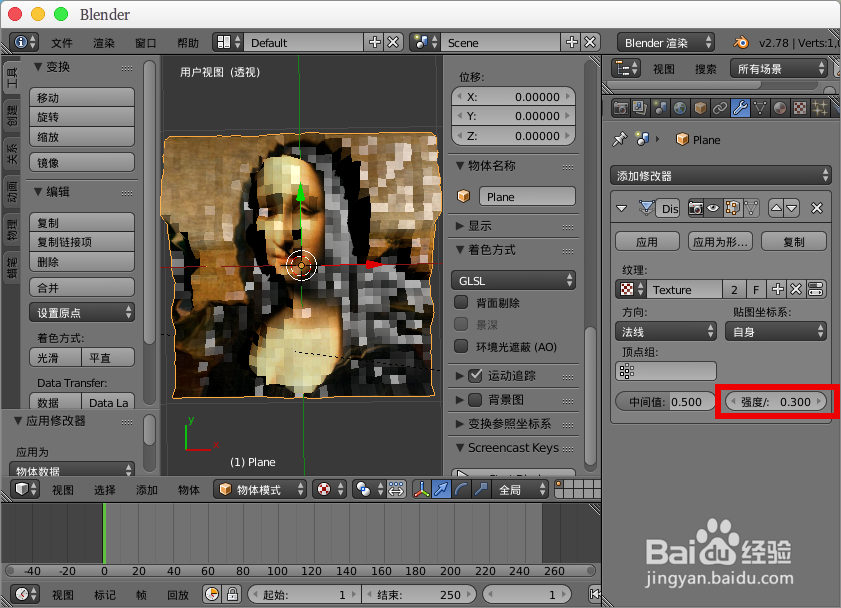Open the GLSL shading dropdown
The image size is (841, 608).
point(513,280)
